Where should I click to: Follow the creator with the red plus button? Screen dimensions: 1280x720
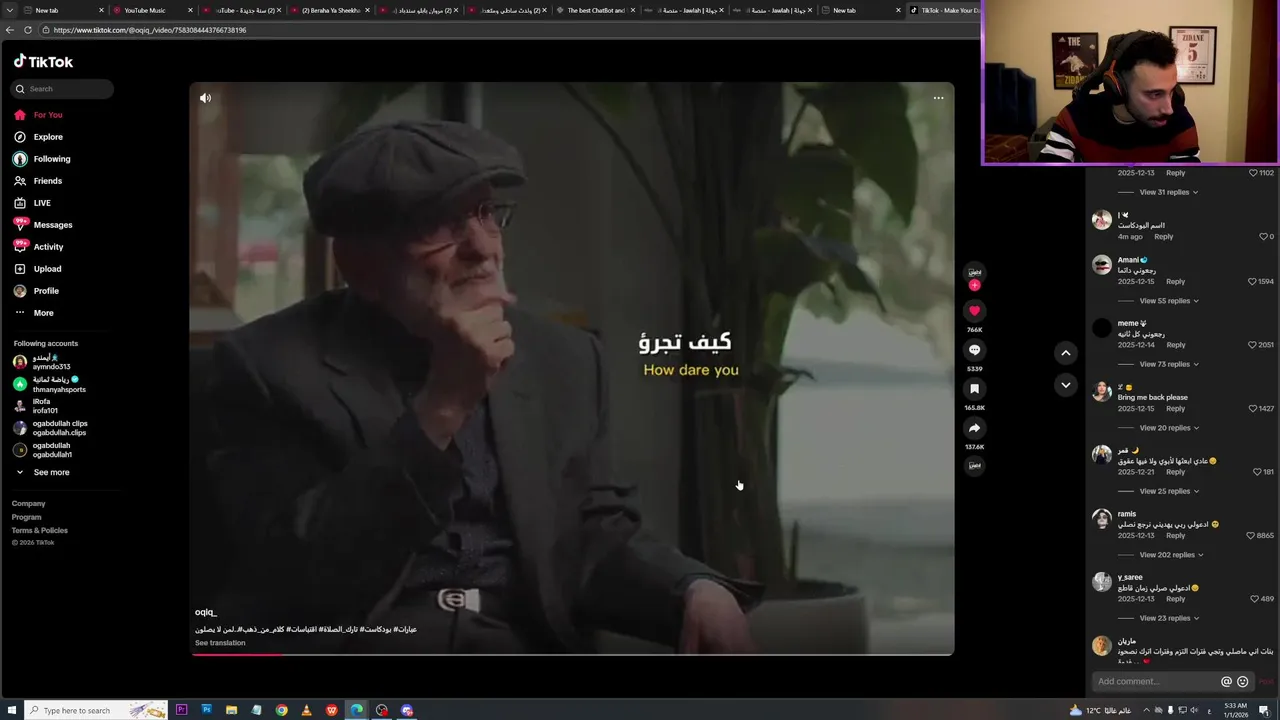974,285
